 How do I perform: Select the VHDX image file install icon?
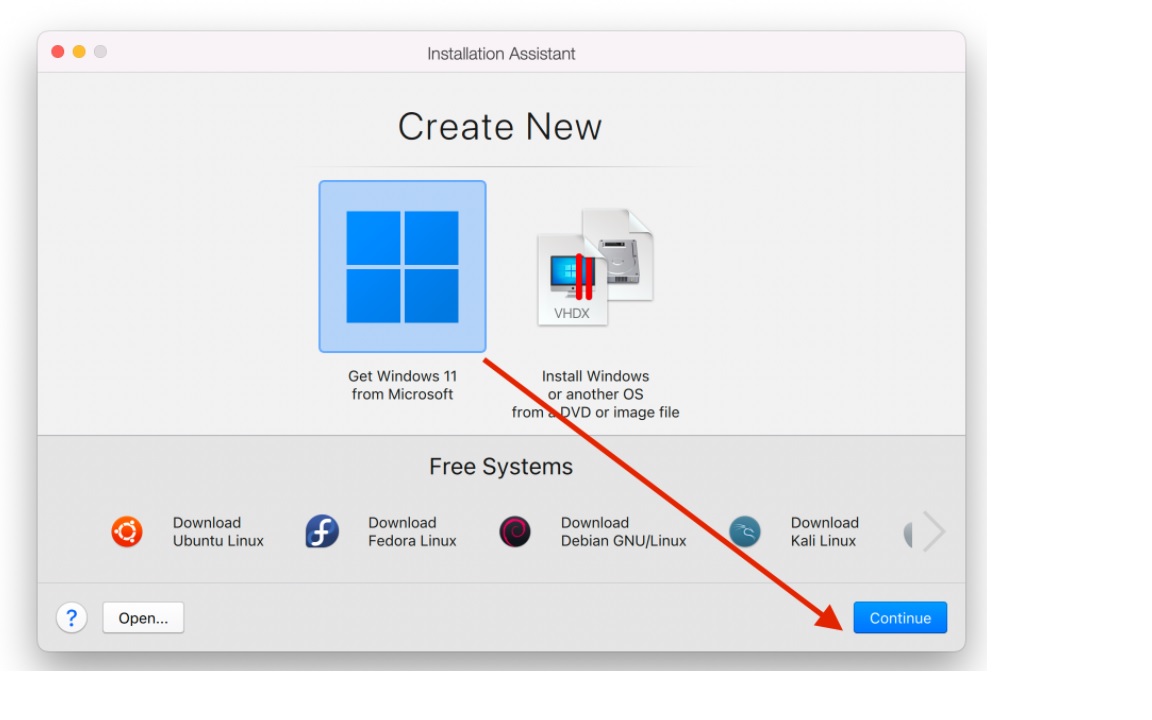(x=594, y=267)
